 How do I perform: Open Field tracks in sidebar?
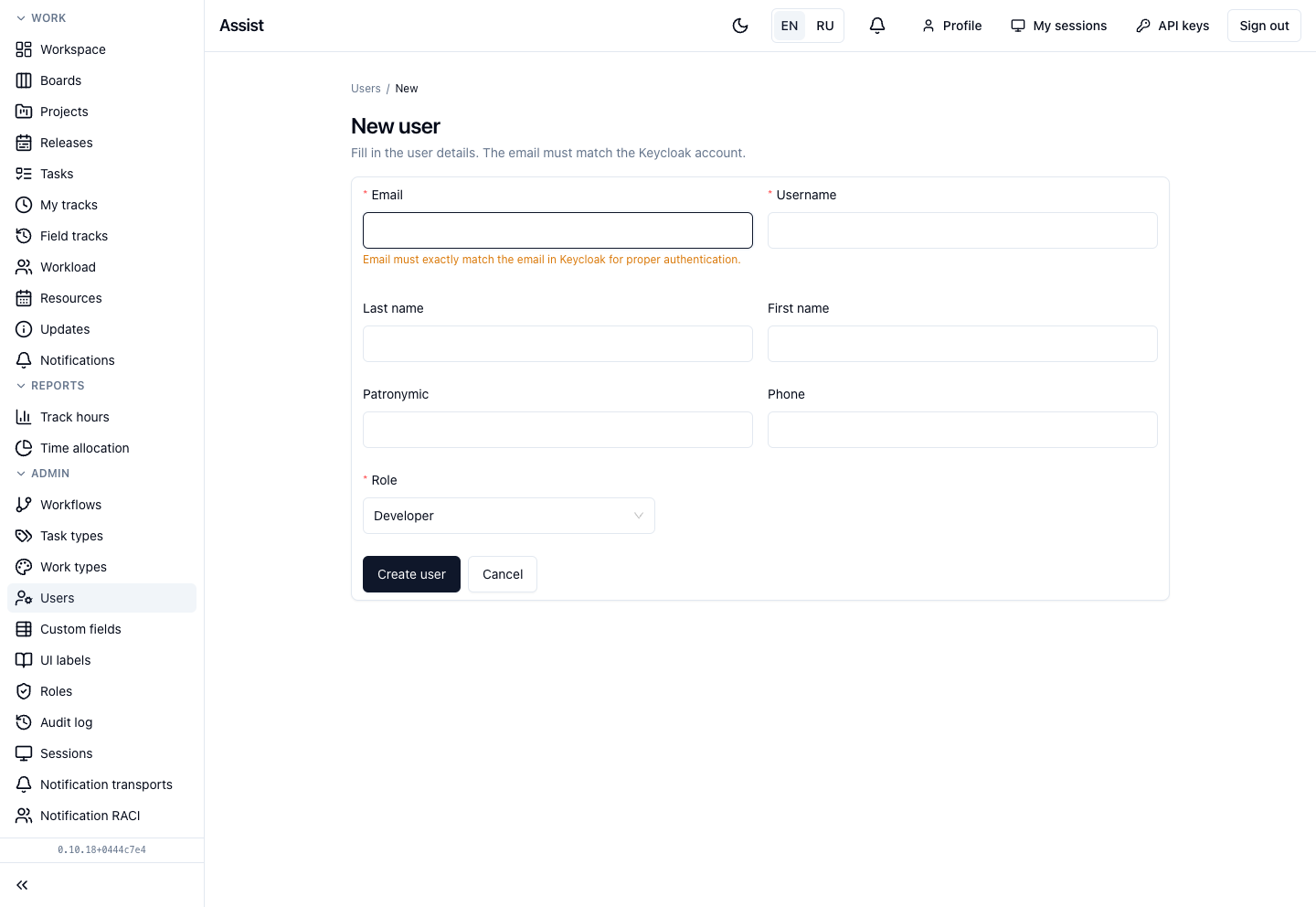[x=101, y=236]
